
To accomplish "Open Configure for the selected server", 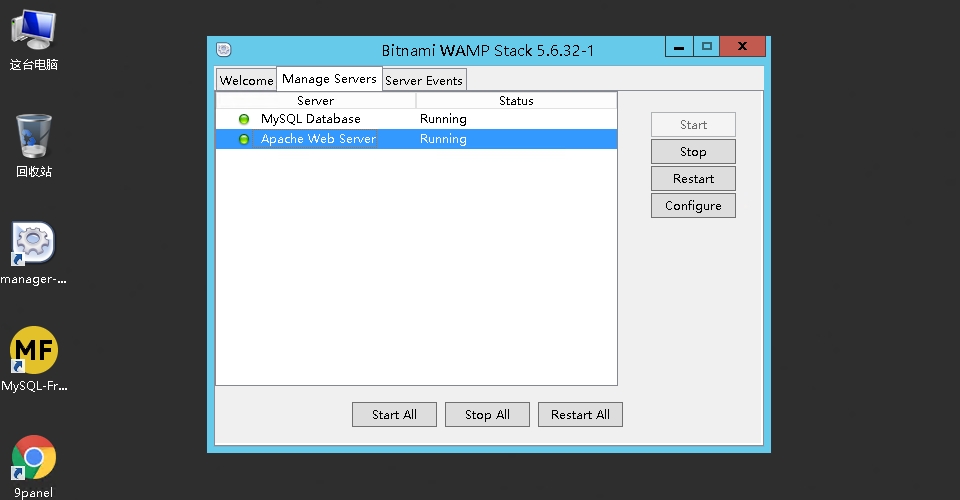I will (x=693, y=206).
